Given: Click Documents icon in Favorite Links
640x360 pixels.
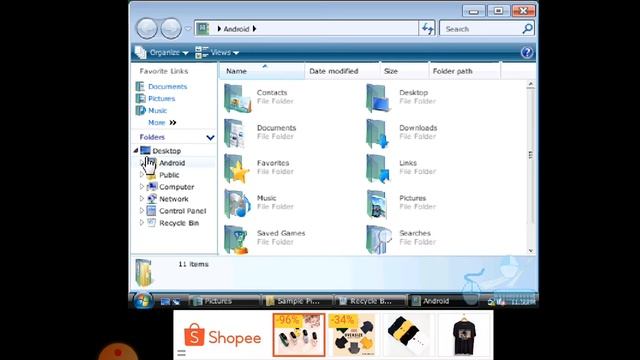Looking at the screenshot, I should (x=140, y=87).
